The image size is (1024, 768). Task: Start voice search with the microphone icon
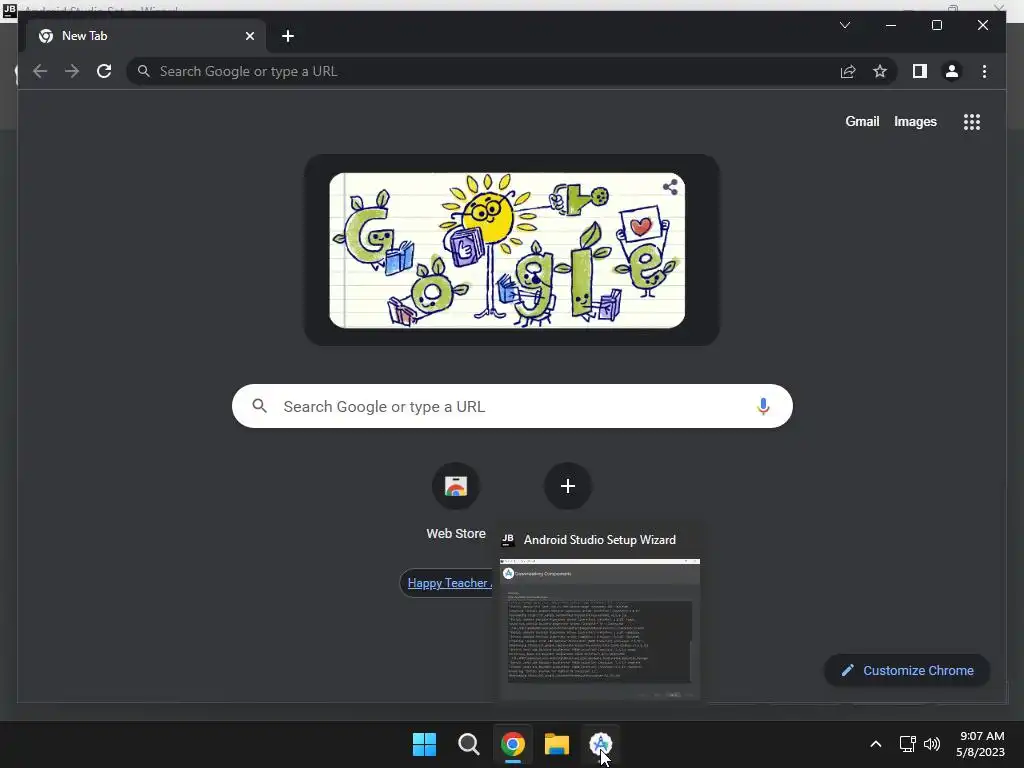pos(763,406)
